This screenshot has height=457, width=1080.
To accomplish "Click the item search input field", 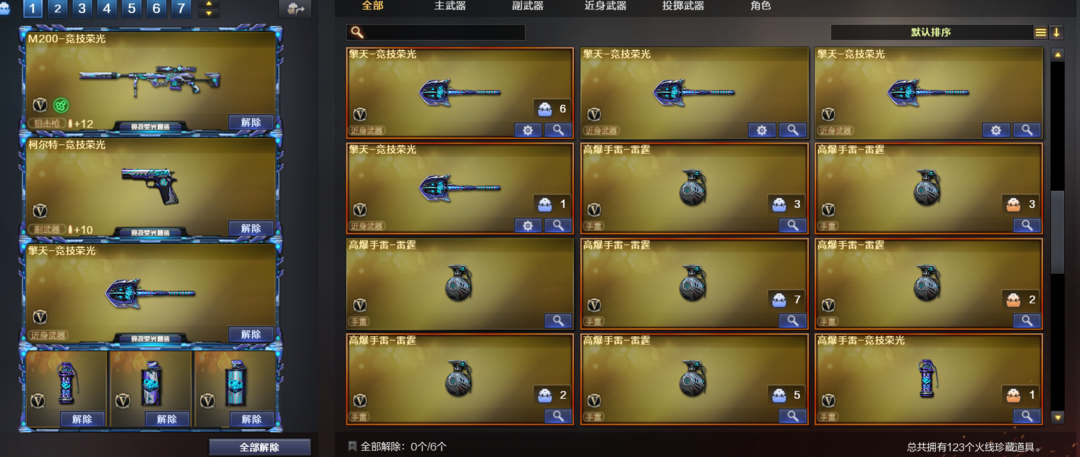I will click(x=436, y=32).
